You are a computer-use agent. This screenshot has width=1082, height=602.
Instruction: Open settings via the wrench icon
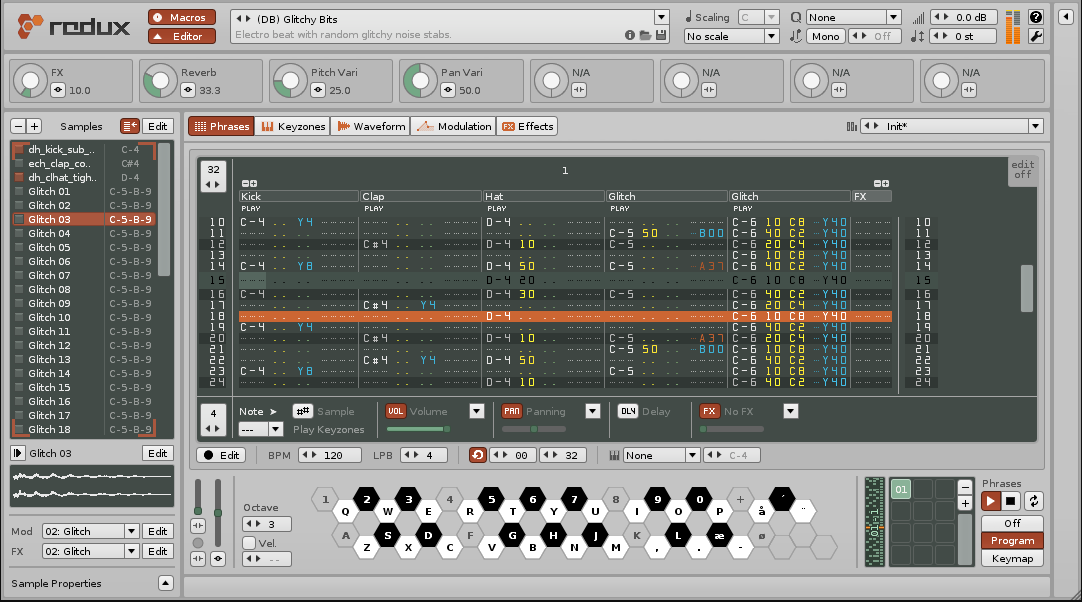(1036, 37)
